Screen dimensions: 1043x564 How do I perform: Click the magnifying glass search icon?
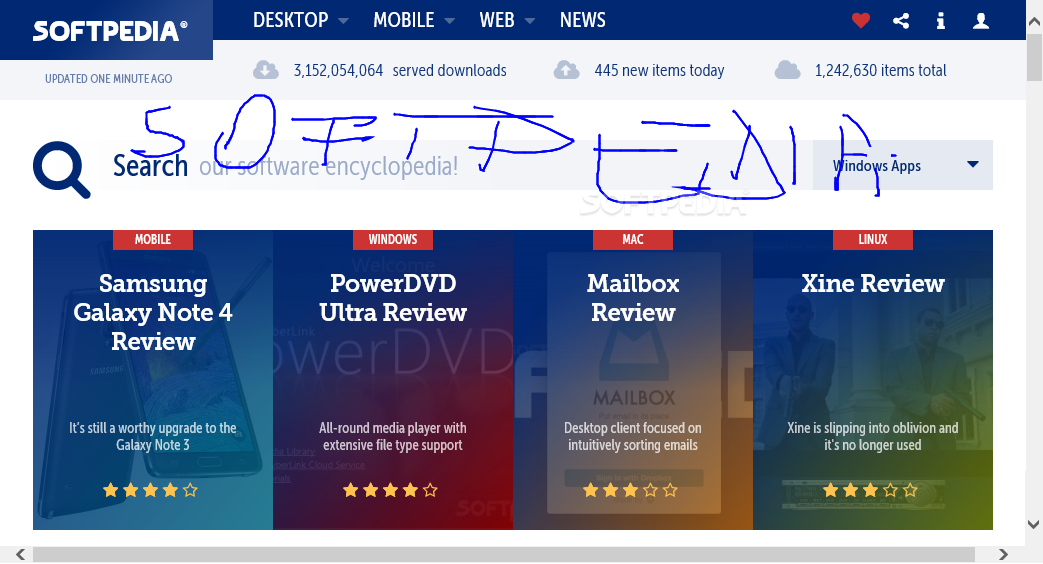tap(61, 169)
